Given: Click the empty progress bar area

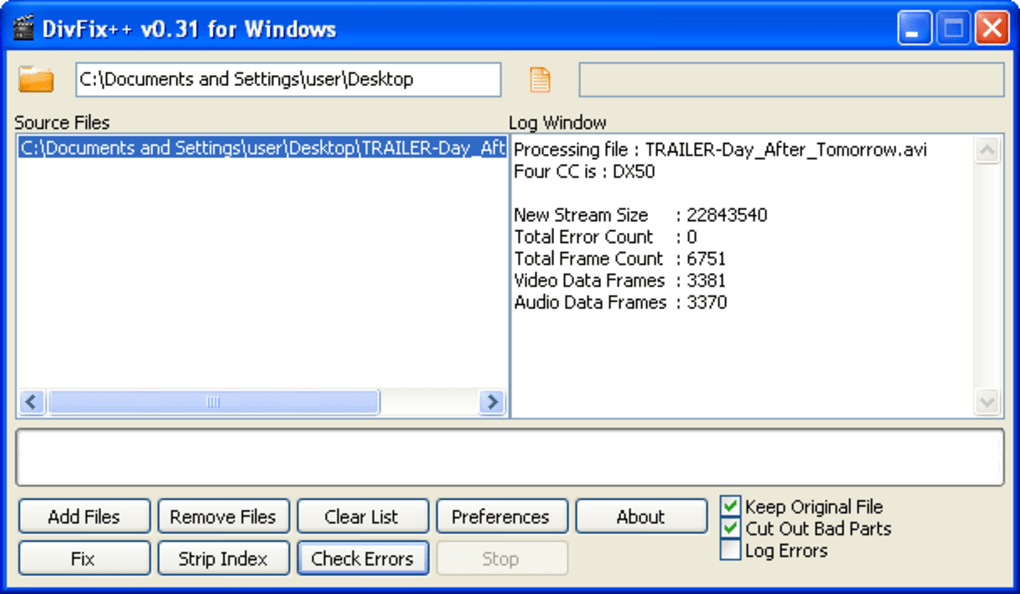Looking at the screenshot, I should coord(510,457).
